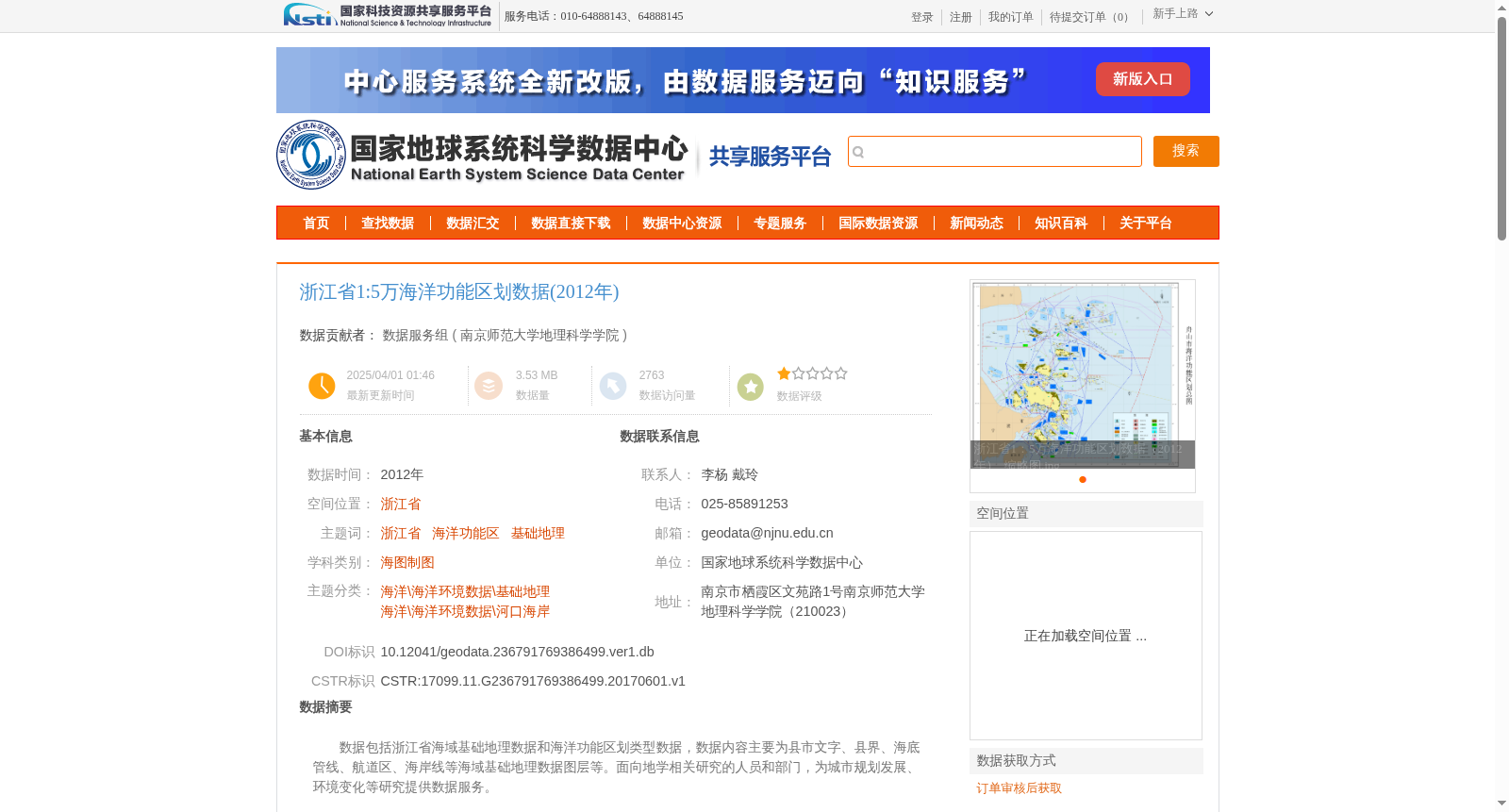Image resolution: width=1509 pixels, height=812 pixels.
Task: Click the 浙江省 spatial location link
Action: coord(401,504)
